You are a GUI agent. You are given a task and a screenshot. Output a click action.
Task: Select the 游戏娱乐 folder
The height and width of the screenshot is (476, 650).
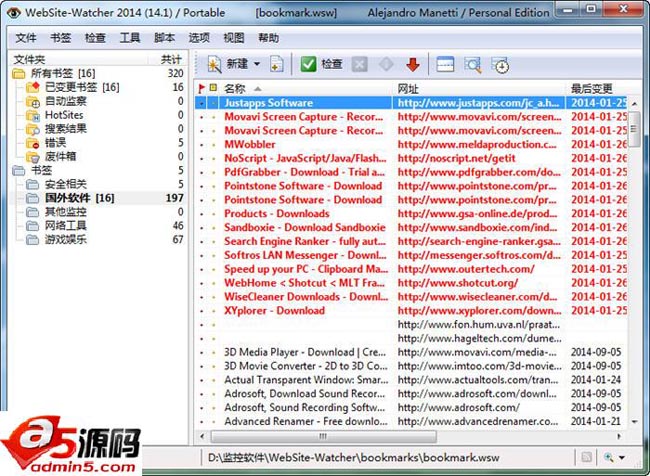65,240
